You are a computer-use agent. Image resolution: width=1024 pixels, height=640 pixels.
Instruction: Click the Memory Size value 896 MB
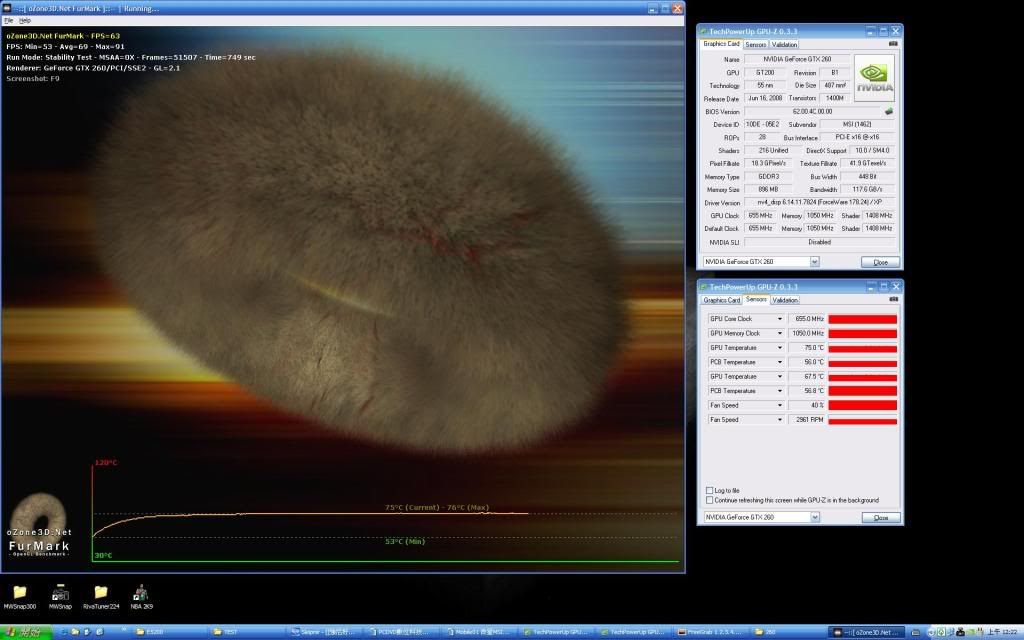[x=768, y=189]
